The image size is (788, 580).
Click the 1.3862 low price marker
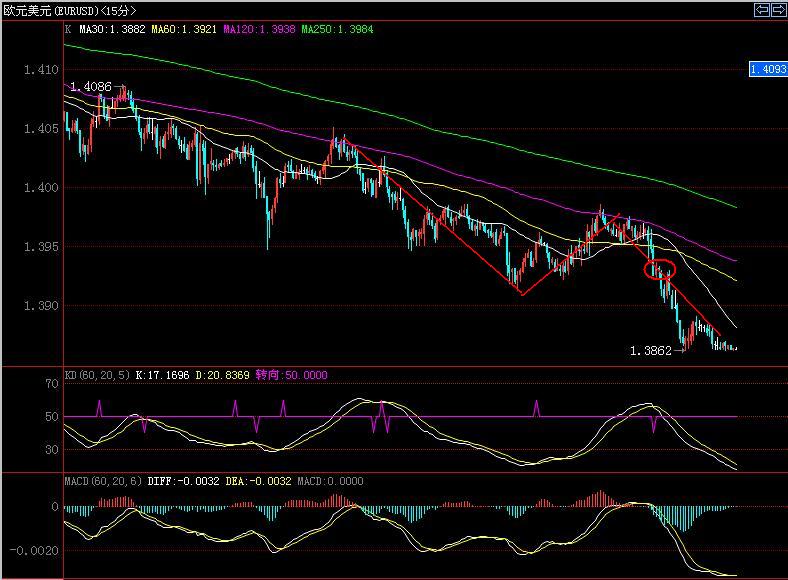pos(649,351)
